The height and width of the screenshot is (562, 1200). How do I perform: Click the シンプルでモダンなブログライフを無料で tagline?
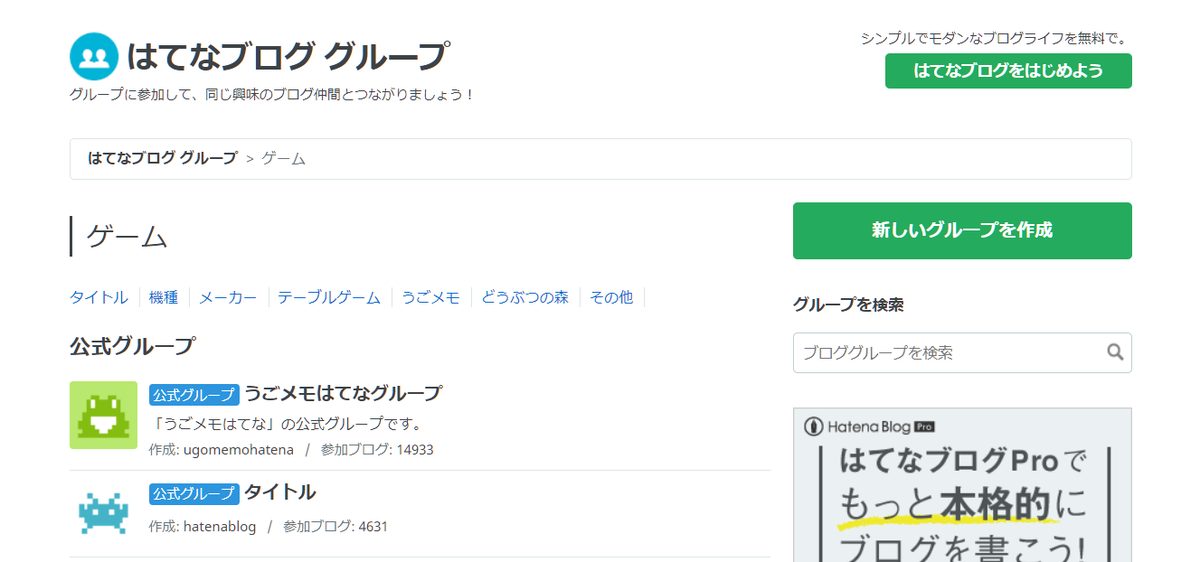click(994, 39)
